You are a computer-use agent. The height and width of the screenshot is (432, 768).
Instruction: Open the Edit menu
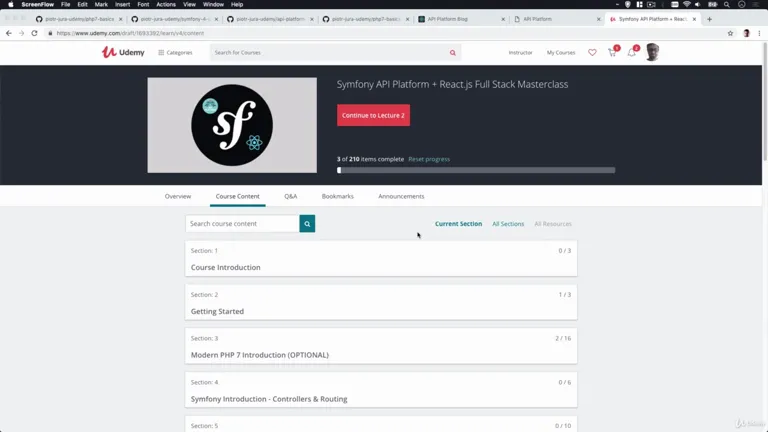pos(82,4)
